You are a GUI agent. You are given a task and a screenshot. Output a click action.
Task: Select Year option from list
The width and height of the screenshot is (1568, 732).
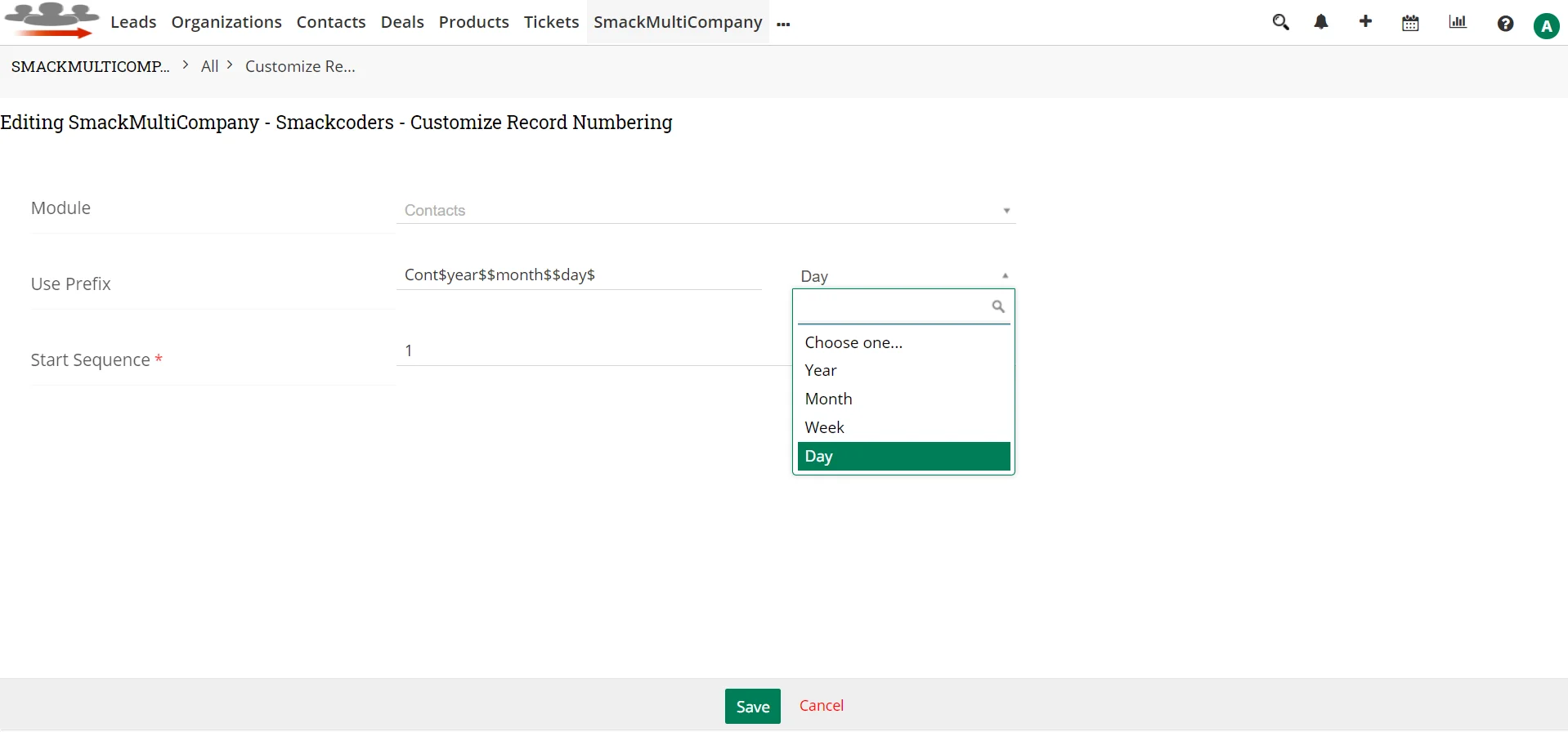pyautogui.click(x=904, y=370)
